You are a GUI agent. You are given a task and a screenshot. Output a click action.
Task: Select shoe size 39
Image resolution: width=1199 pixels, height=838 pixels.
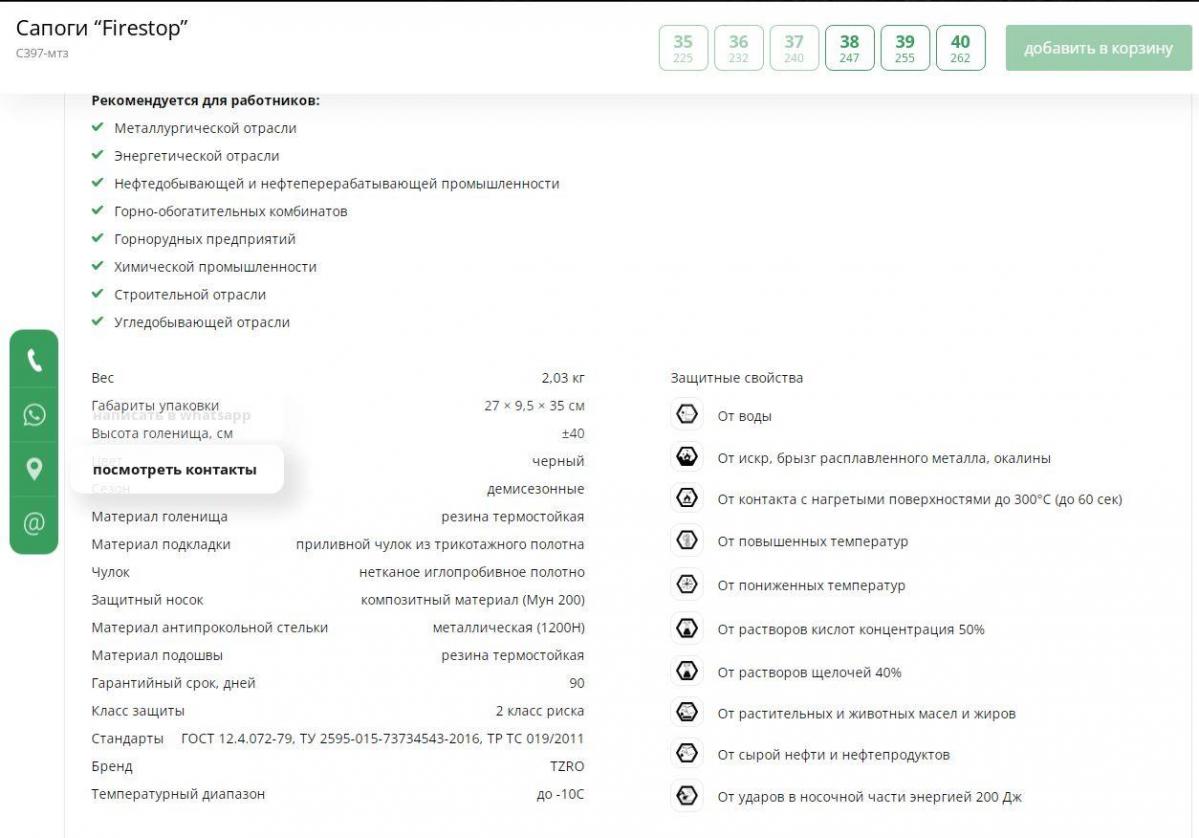pyautogui.click(x=904, y=48)
